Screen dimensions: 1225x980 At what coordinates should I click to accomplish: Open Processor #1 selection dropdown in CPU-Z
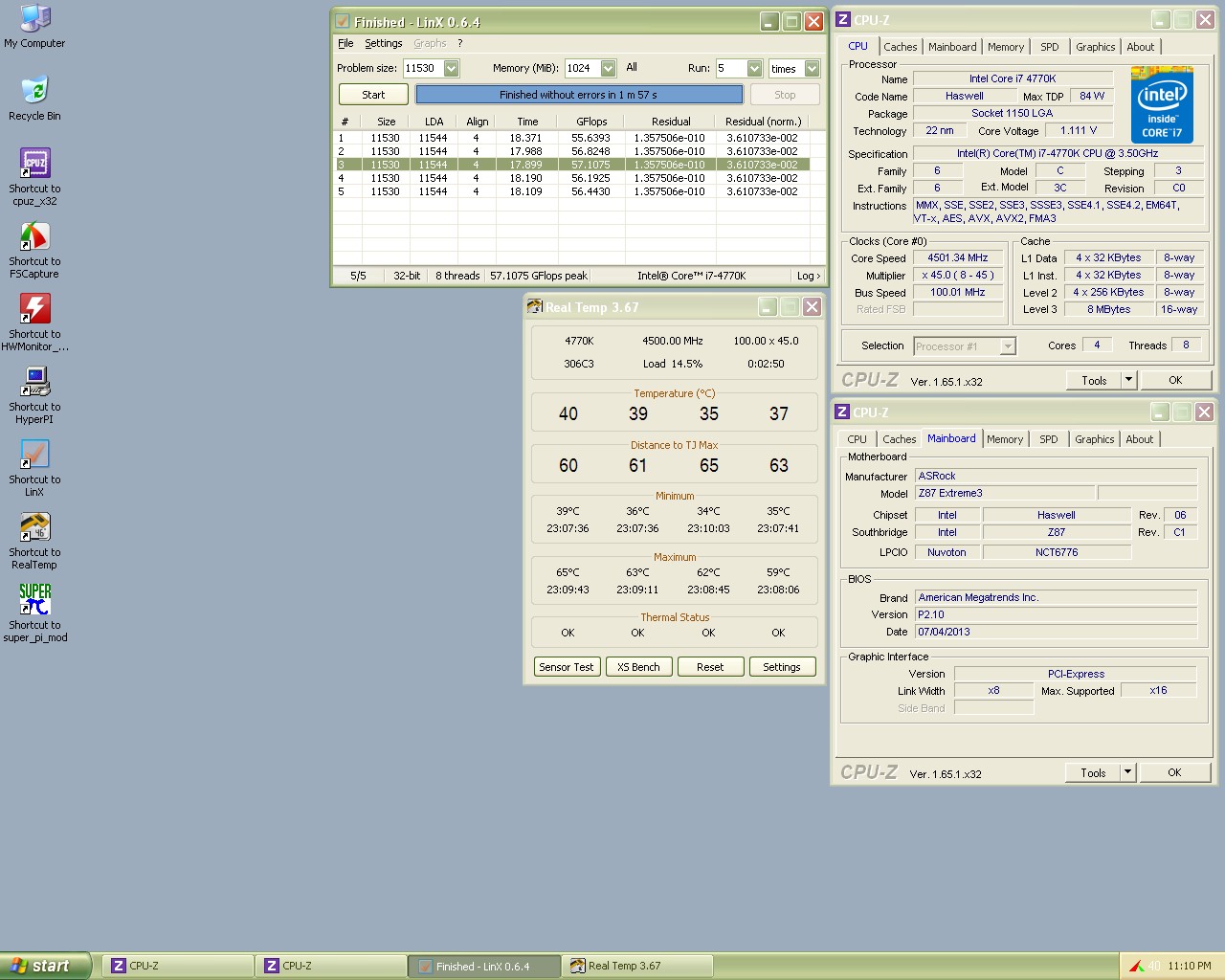coord(1008,346)
